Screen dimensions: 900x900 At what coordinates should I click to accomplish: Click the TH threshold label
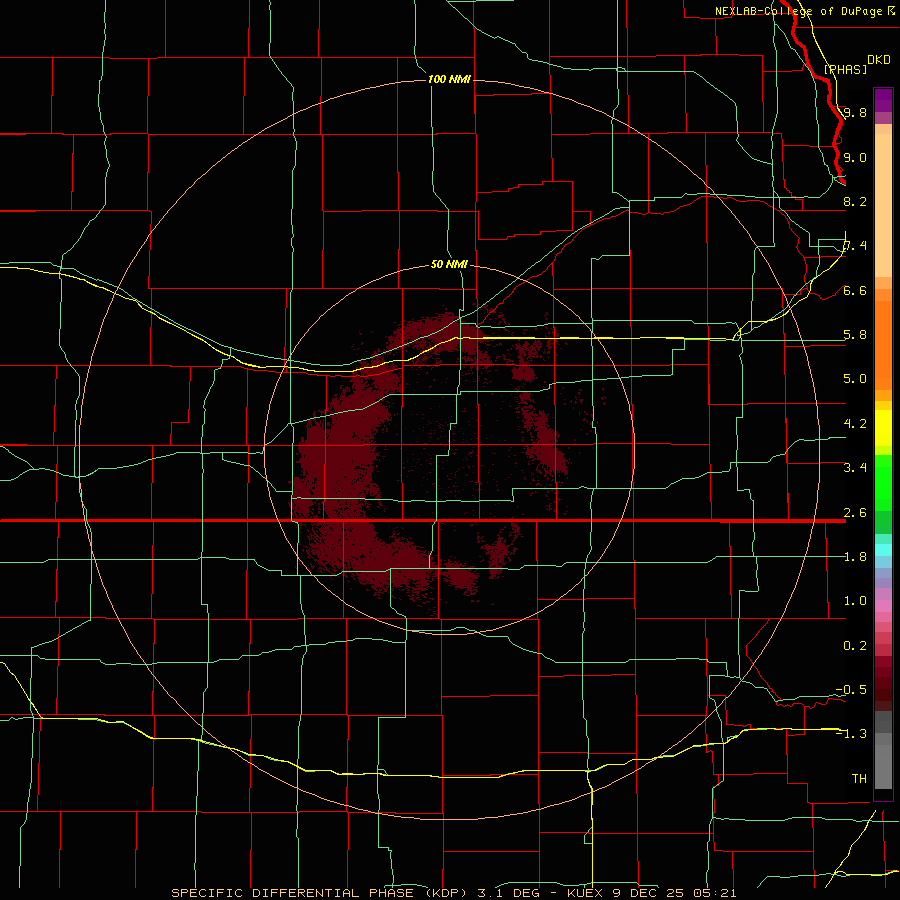pos(859,778)
